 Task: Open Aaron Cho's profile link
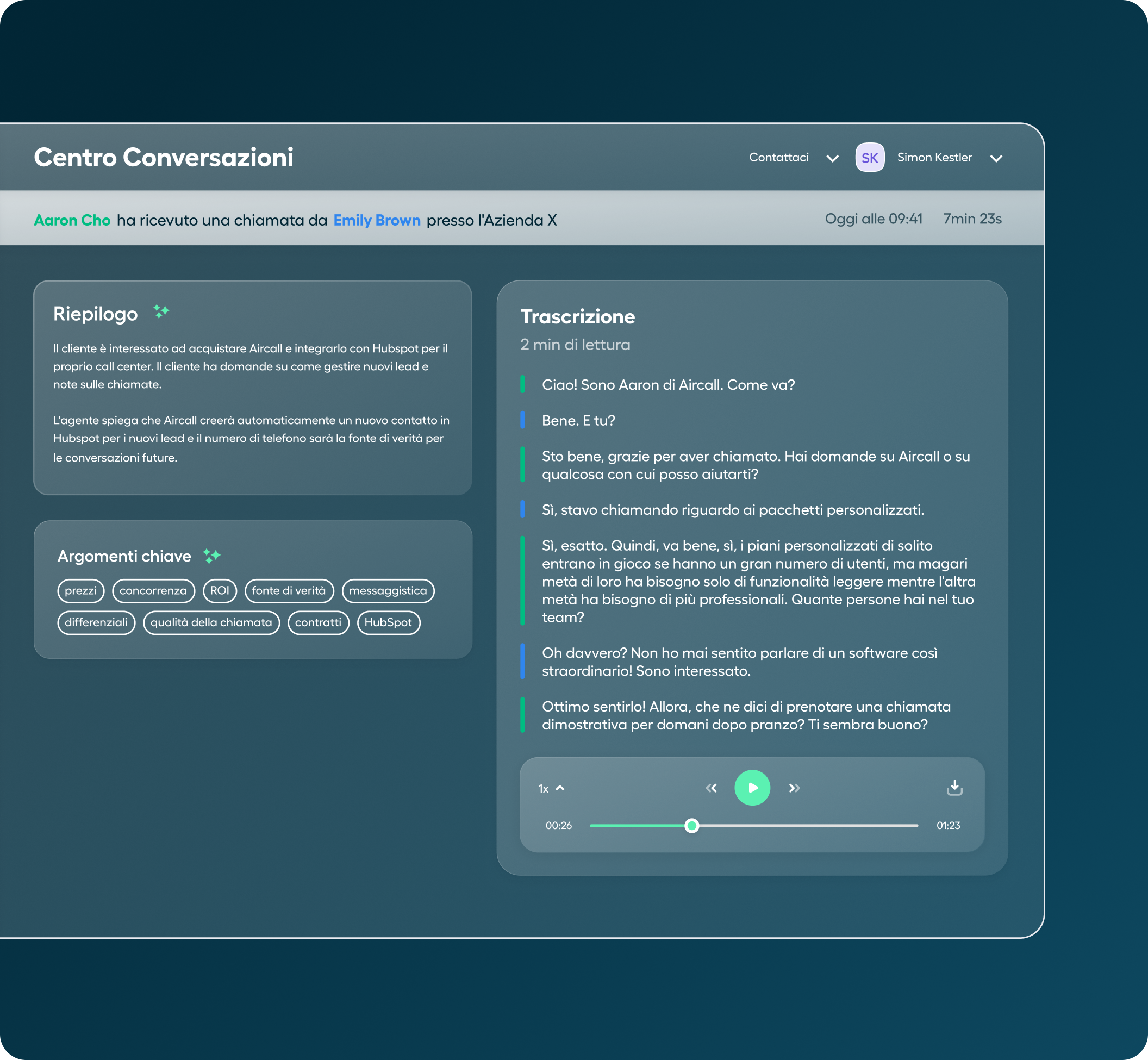(x=72, y=220)
